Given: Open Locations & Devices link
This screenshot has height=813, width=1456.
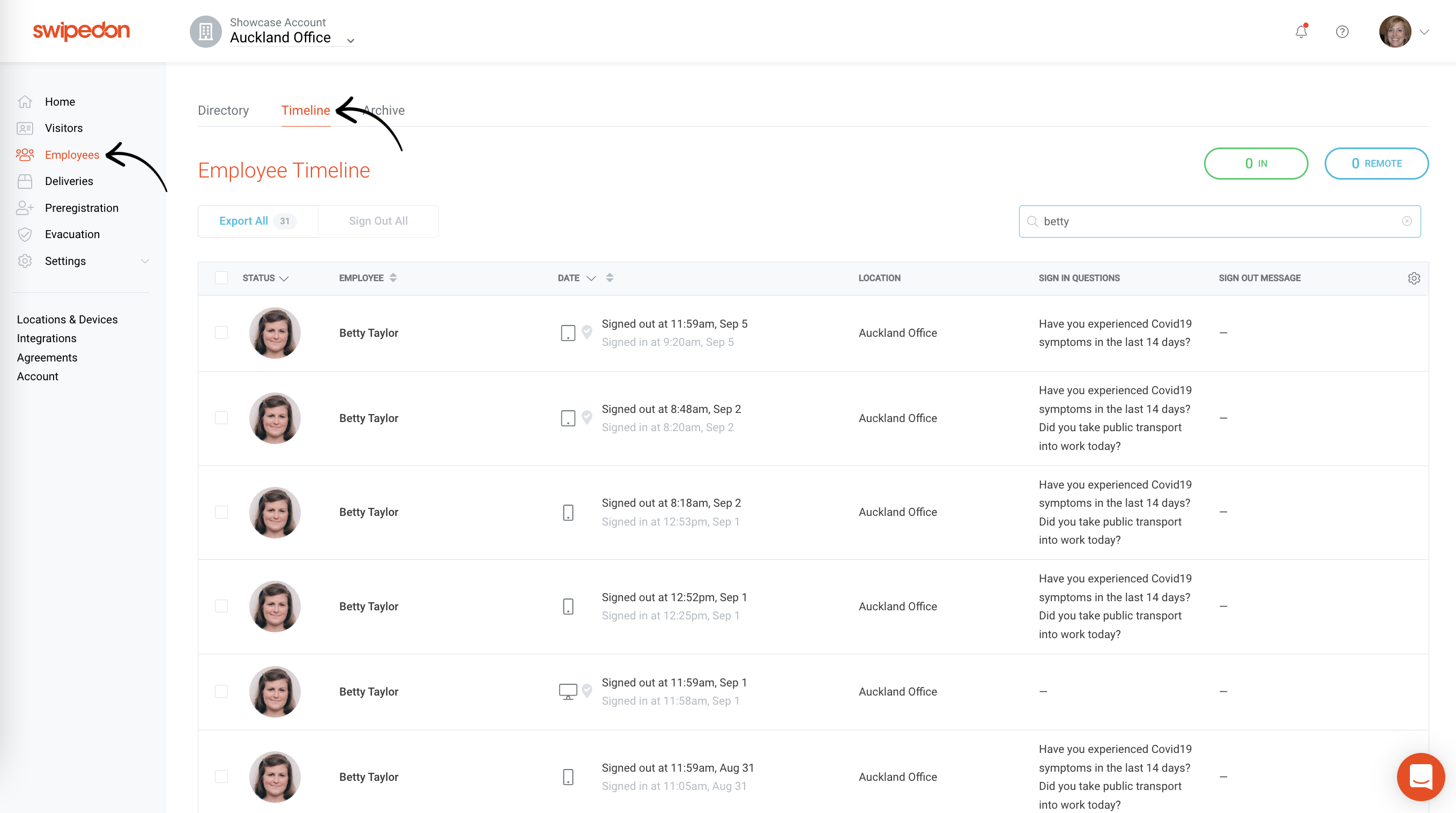Looking at the screenshot, I should pyautogui.click(x=67, y=320).
